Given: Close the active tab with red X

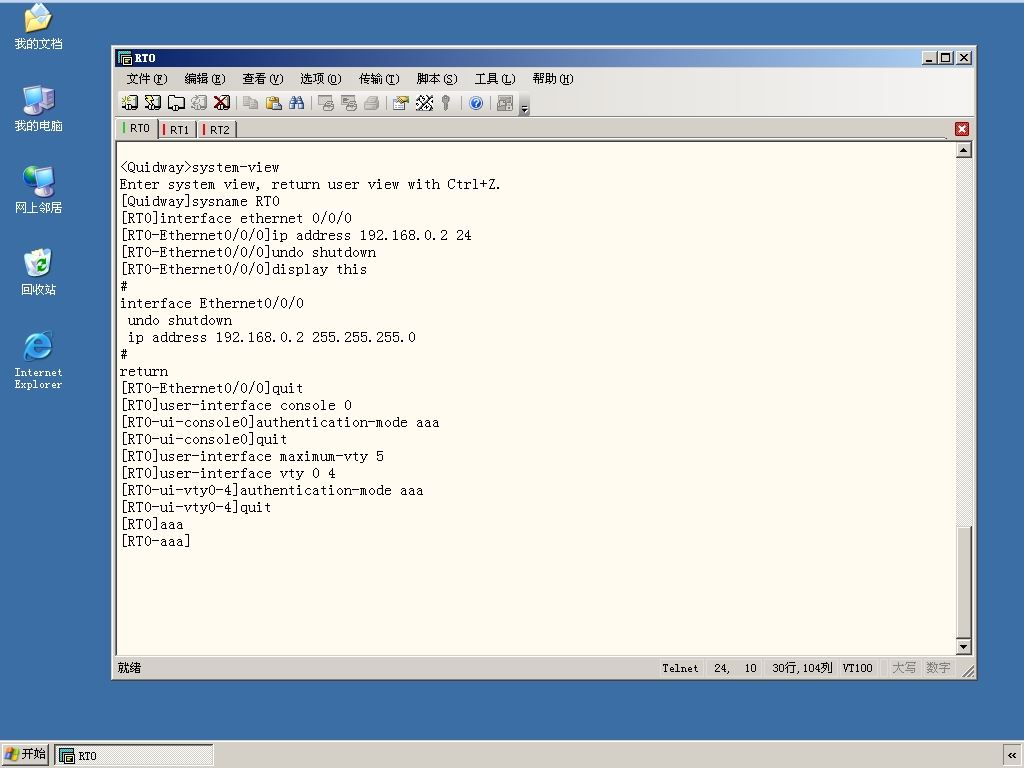Looking at the screenshot, I should click(x=961, y=129).
